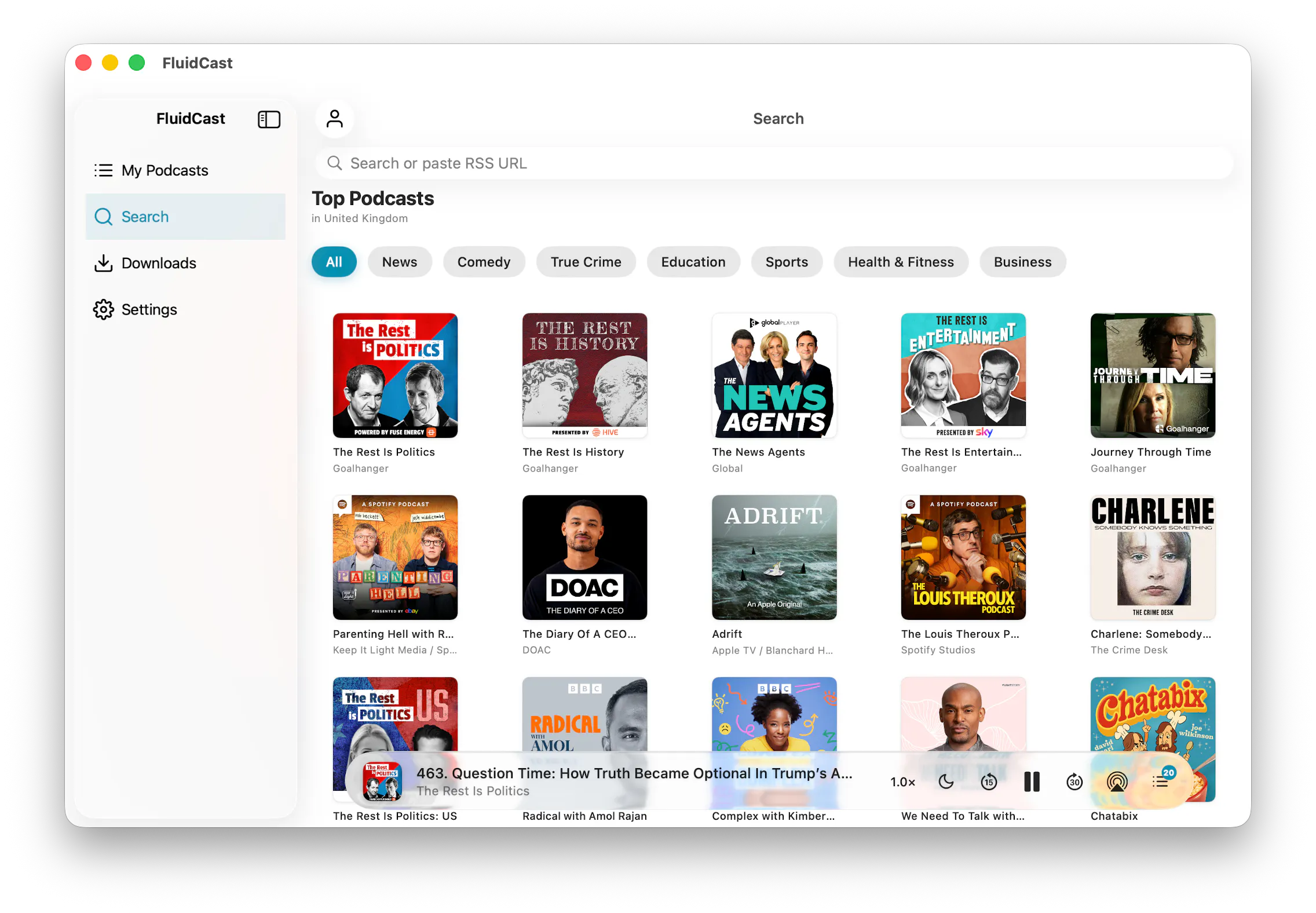Open The News Agents artwork
This screenshot has width=1316, height=913.
(x=774, y=375)
